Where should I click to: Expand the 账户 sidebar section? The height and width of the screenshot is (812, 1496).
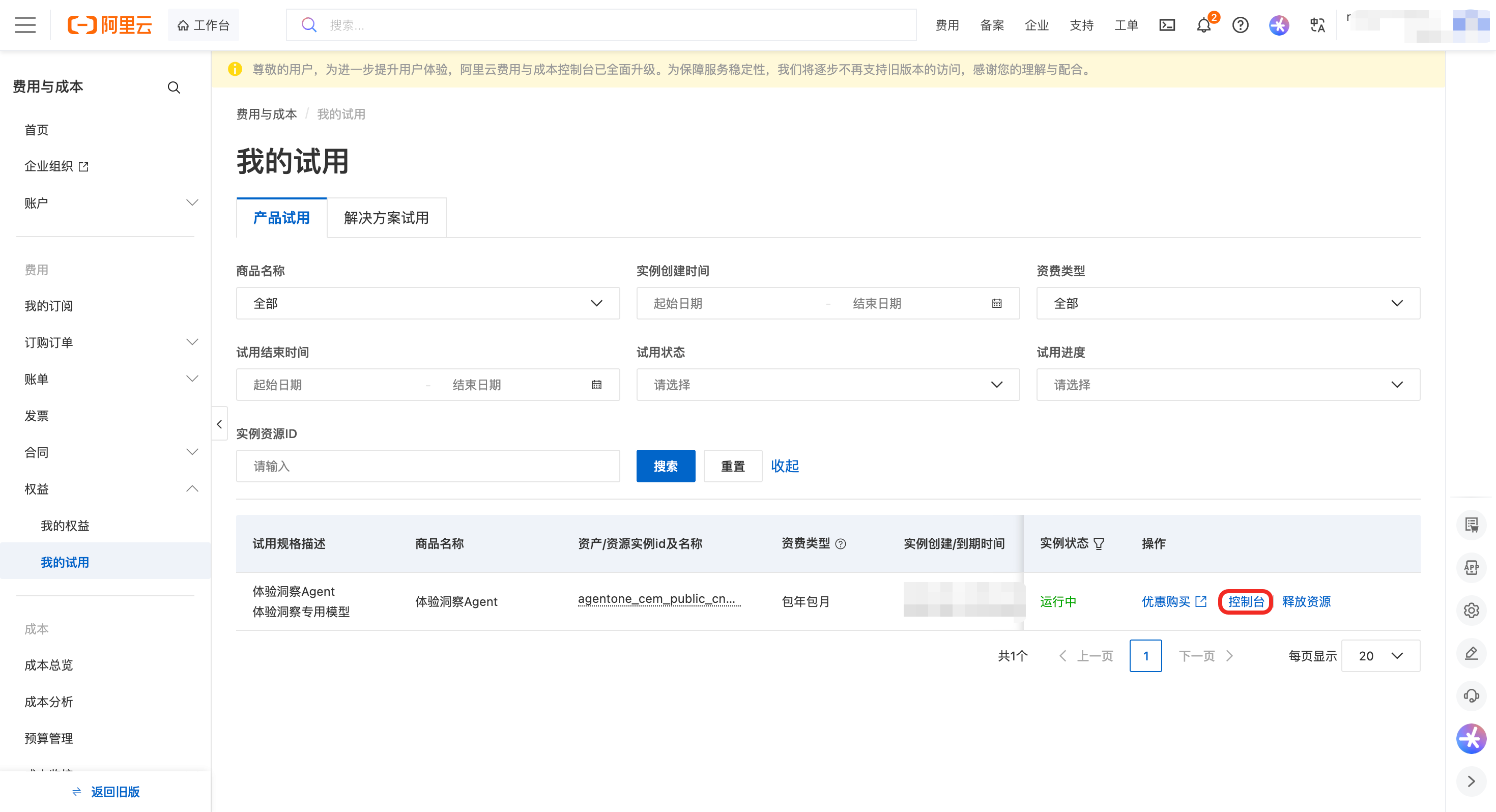pos(192,202)
